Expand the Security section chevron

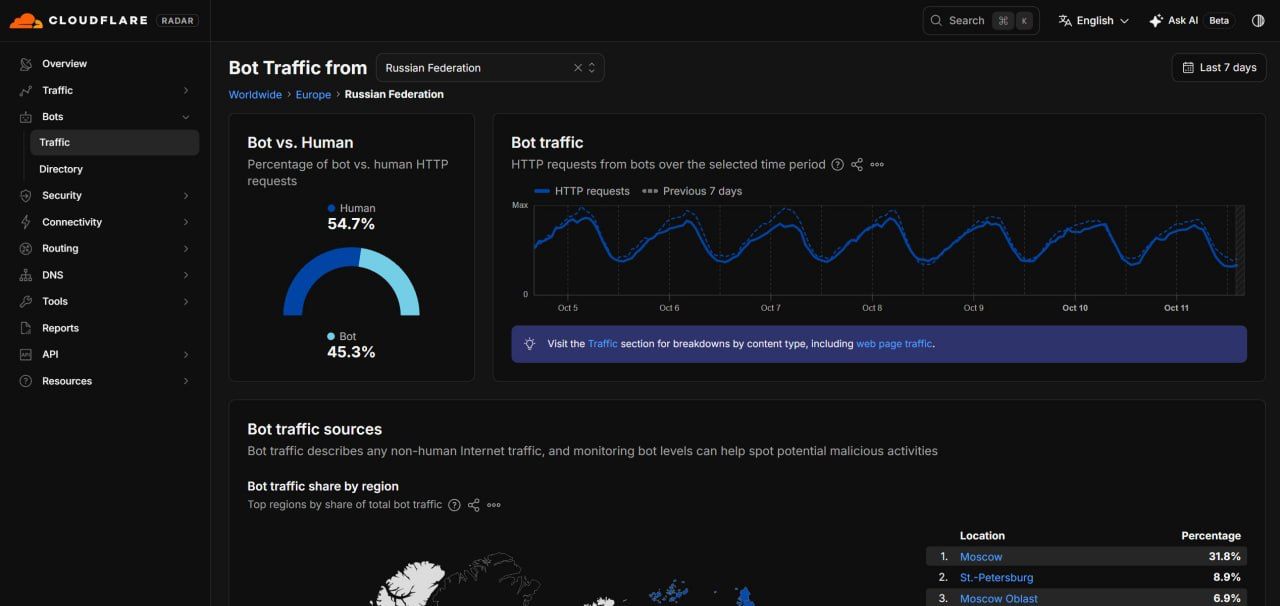[x=186, y=196]
